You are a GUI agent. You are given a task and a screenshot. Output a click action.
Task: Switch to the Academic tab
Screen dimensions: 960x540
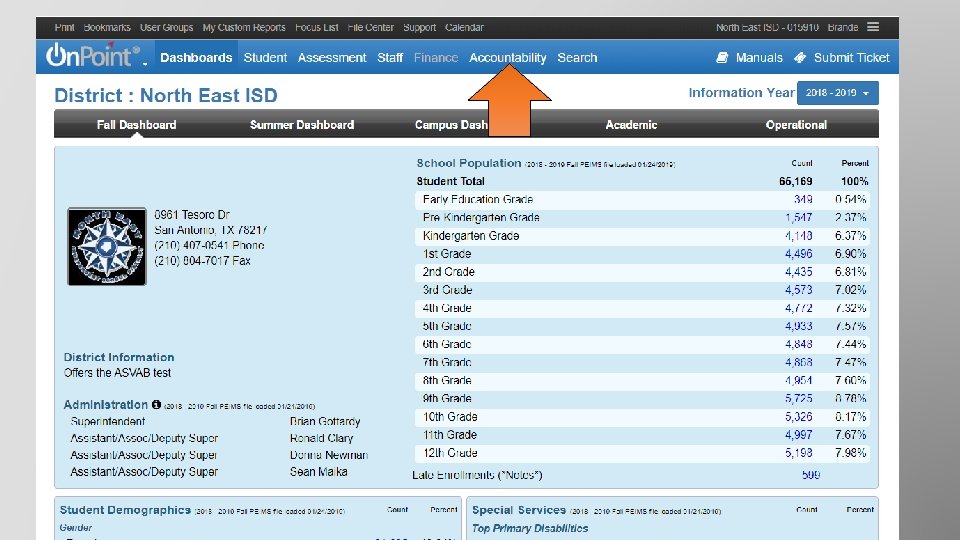pos(631,124)
